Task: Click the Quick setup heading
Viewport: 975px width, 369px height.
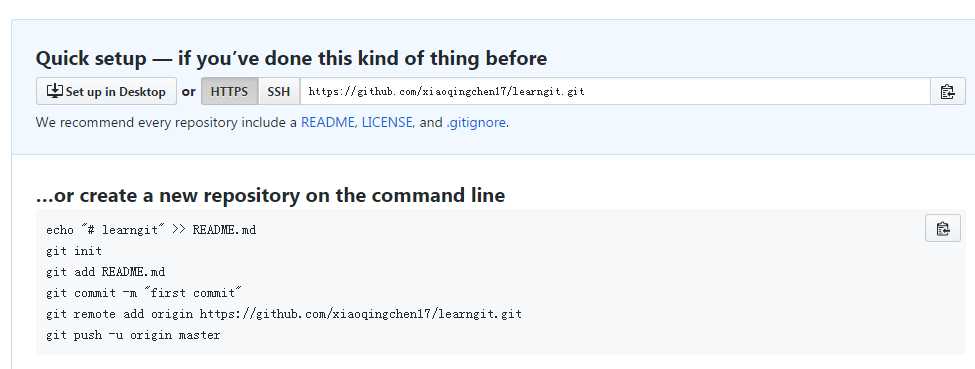Action: 291,58
